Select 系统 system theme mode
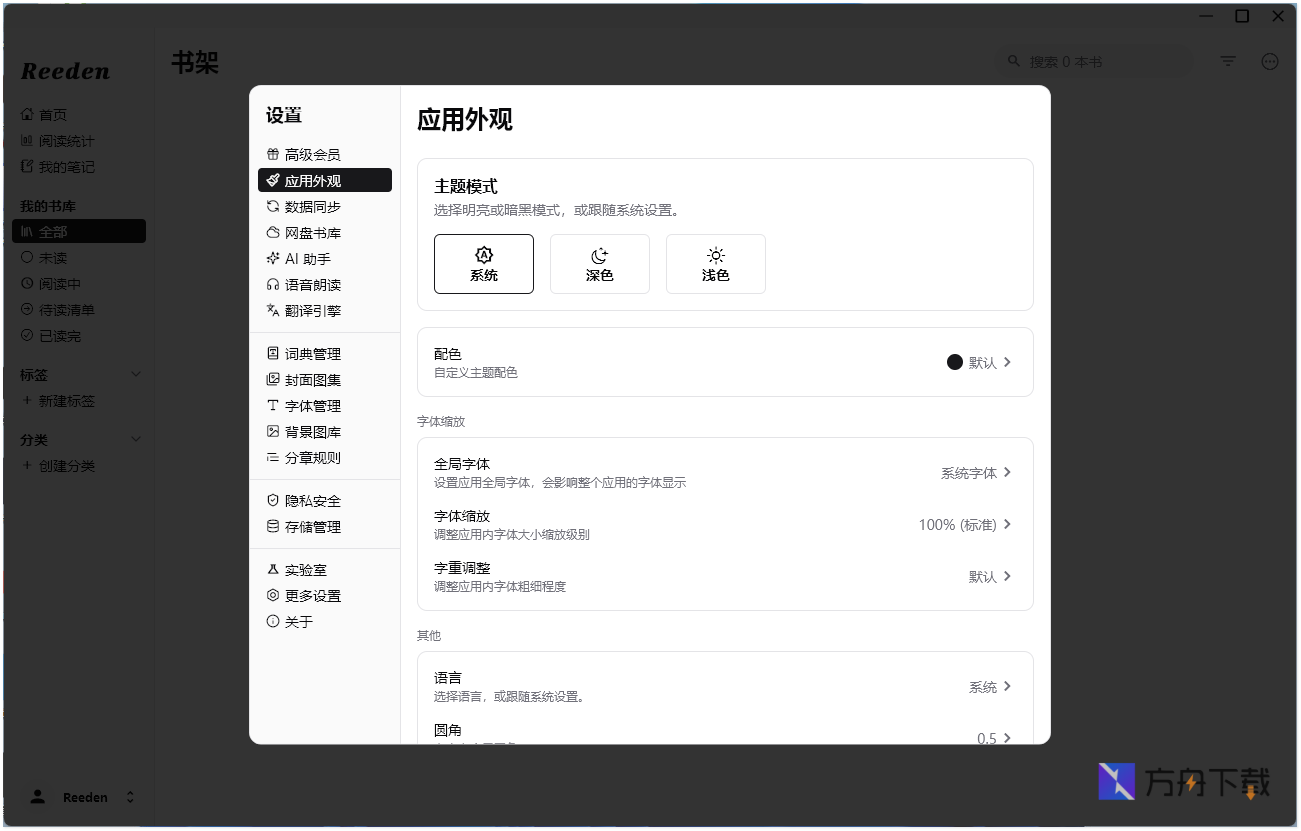1301x831 pixels. tap(484, 264)
